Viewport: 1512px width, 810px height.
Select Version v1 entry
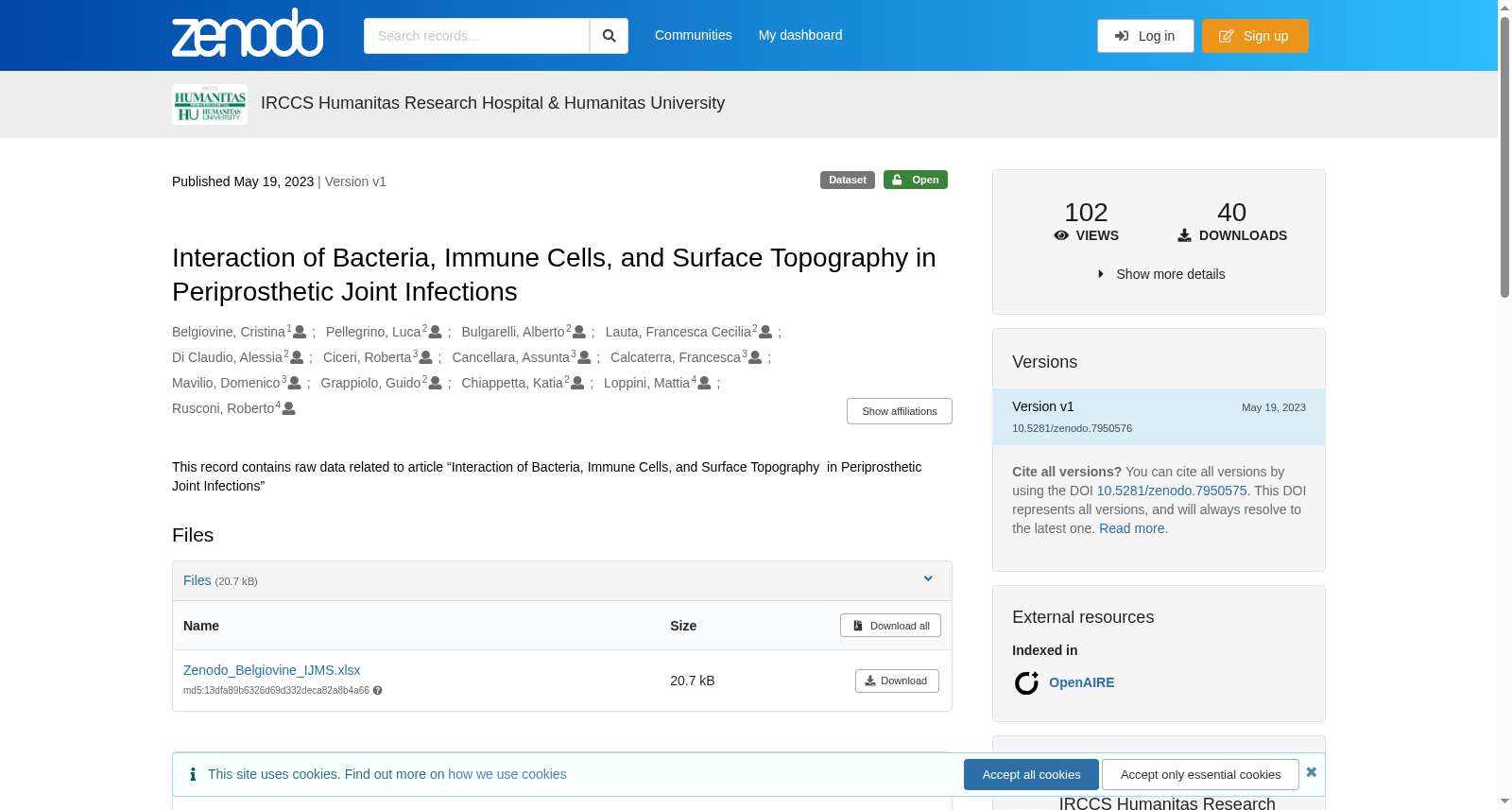tap(1159, 417)
